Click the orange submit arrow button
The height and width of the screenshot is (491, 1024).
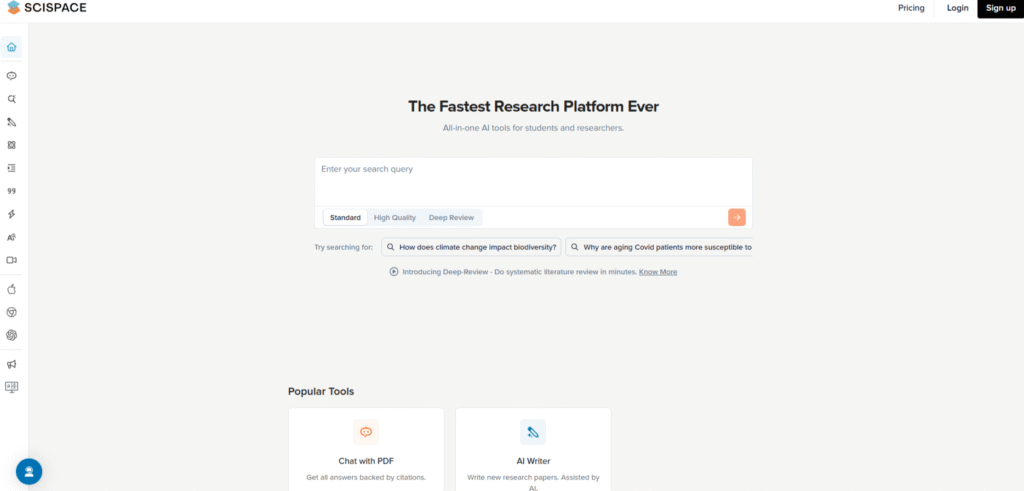tap(737, 217)
